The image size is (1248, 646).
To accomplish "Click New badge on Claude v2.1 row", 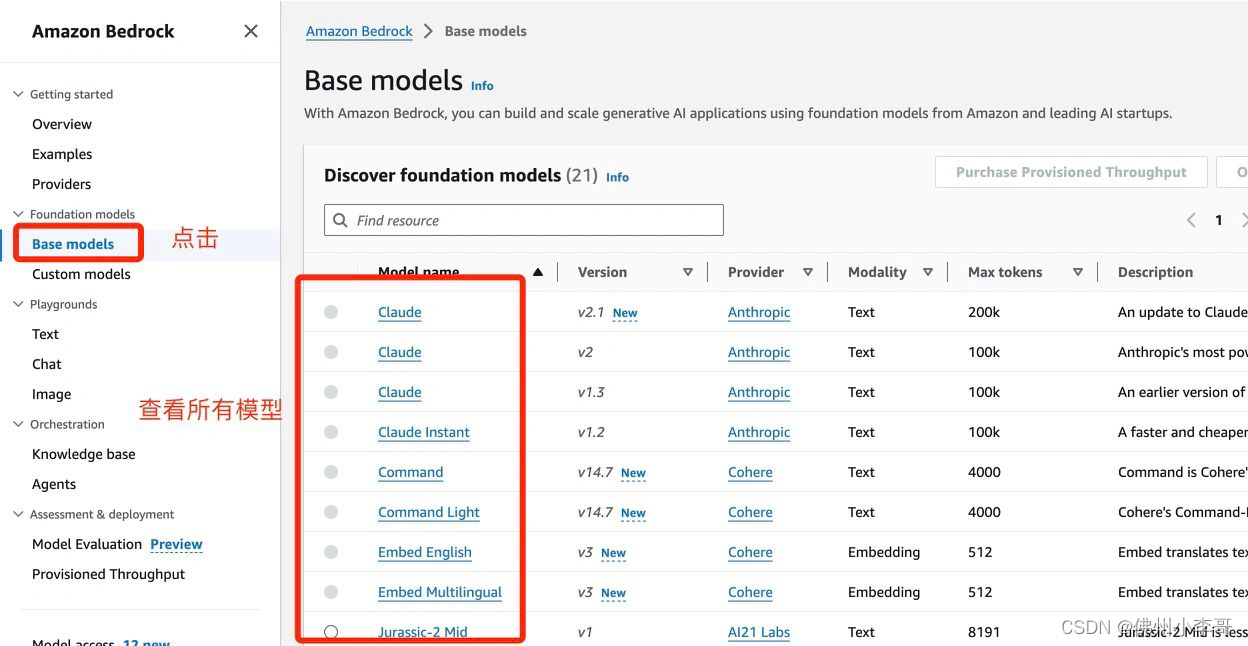I will [625, 313].
